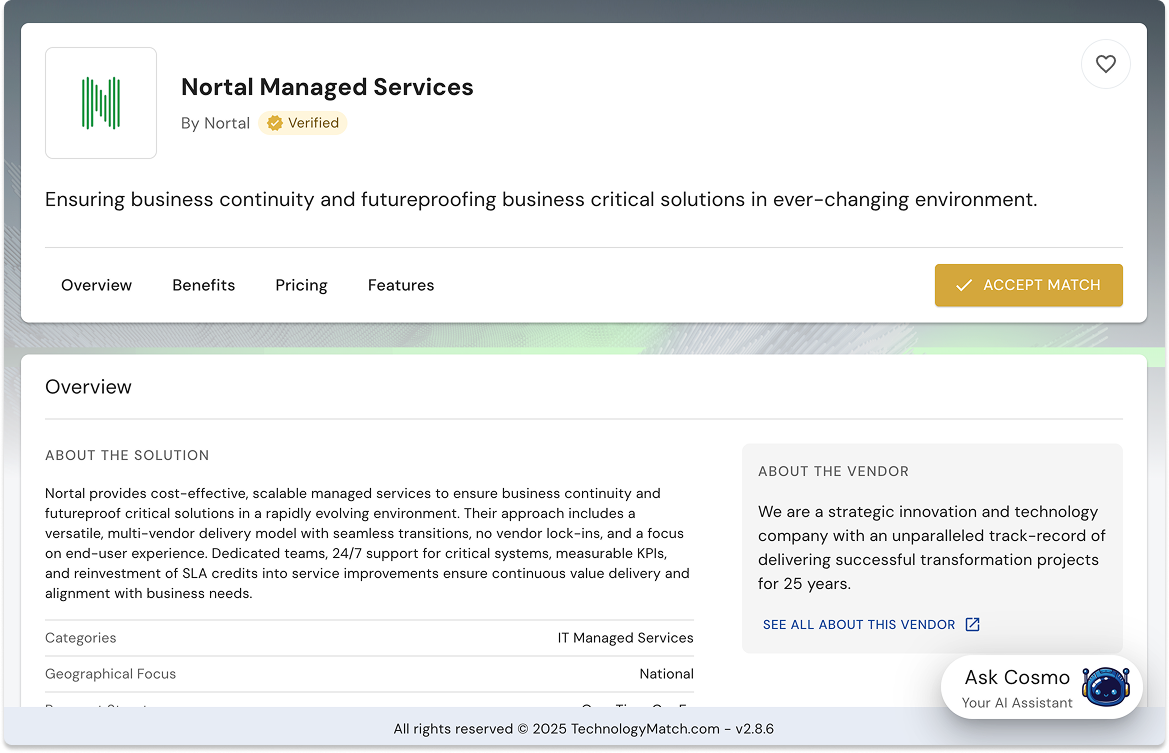The image size is (1169, 753).
Task: Click the ACCEPT MATCH button
Action: pyautogui.click(x=1028, y=285)
